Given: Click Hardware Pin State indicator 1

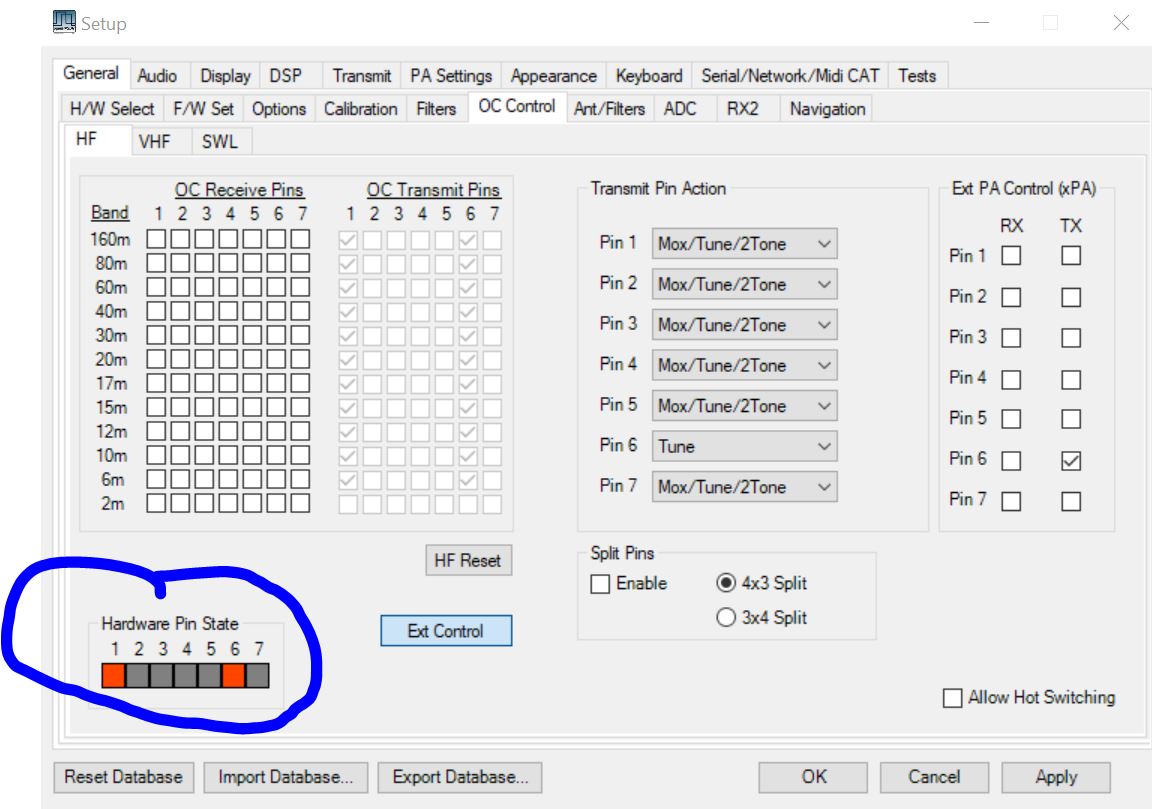Looking at the screenshot, I should coord(114,676).
